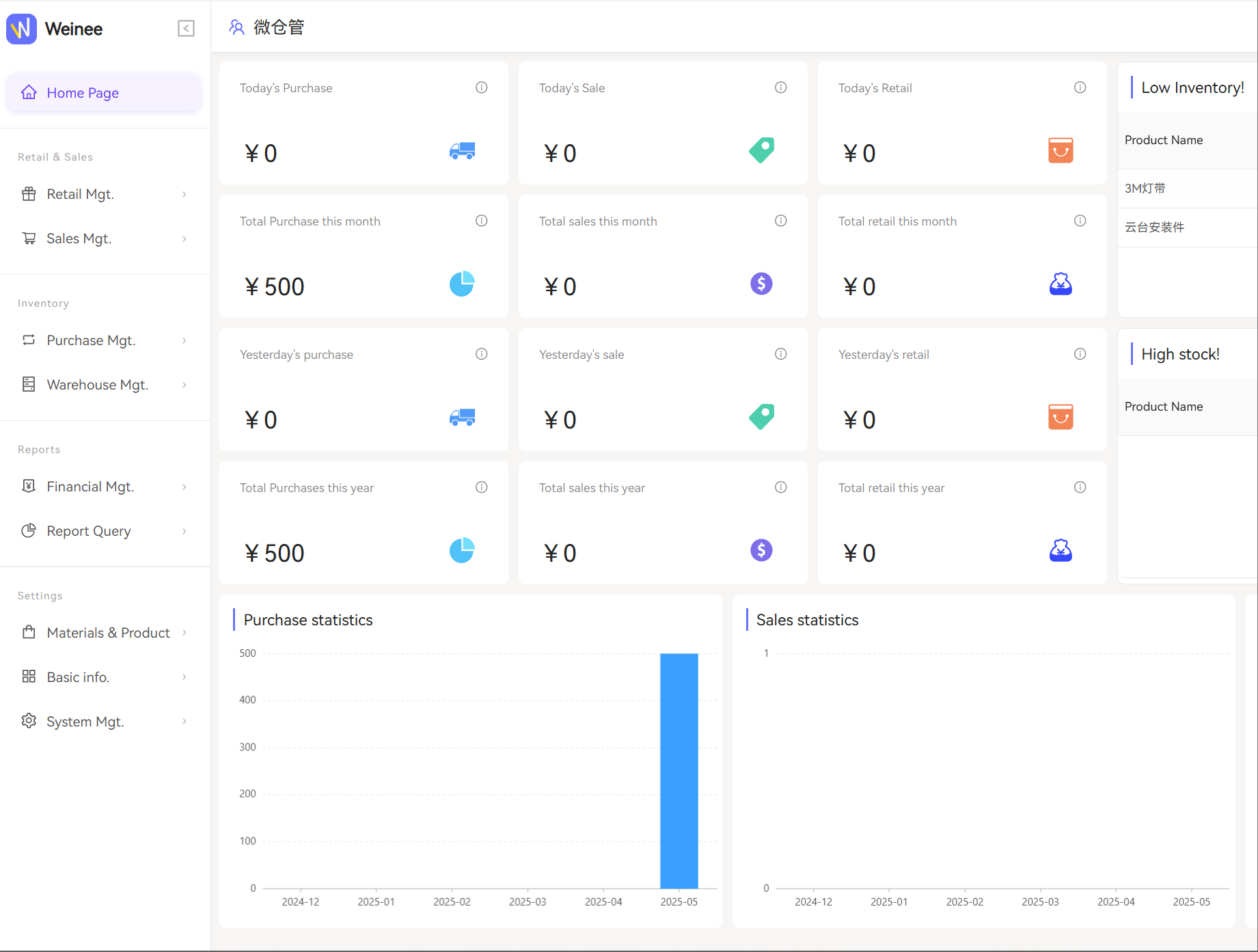
Task: Click the orange bag icon in Today's Retail
Action: pyautogui.click(x=1061, y=150)
